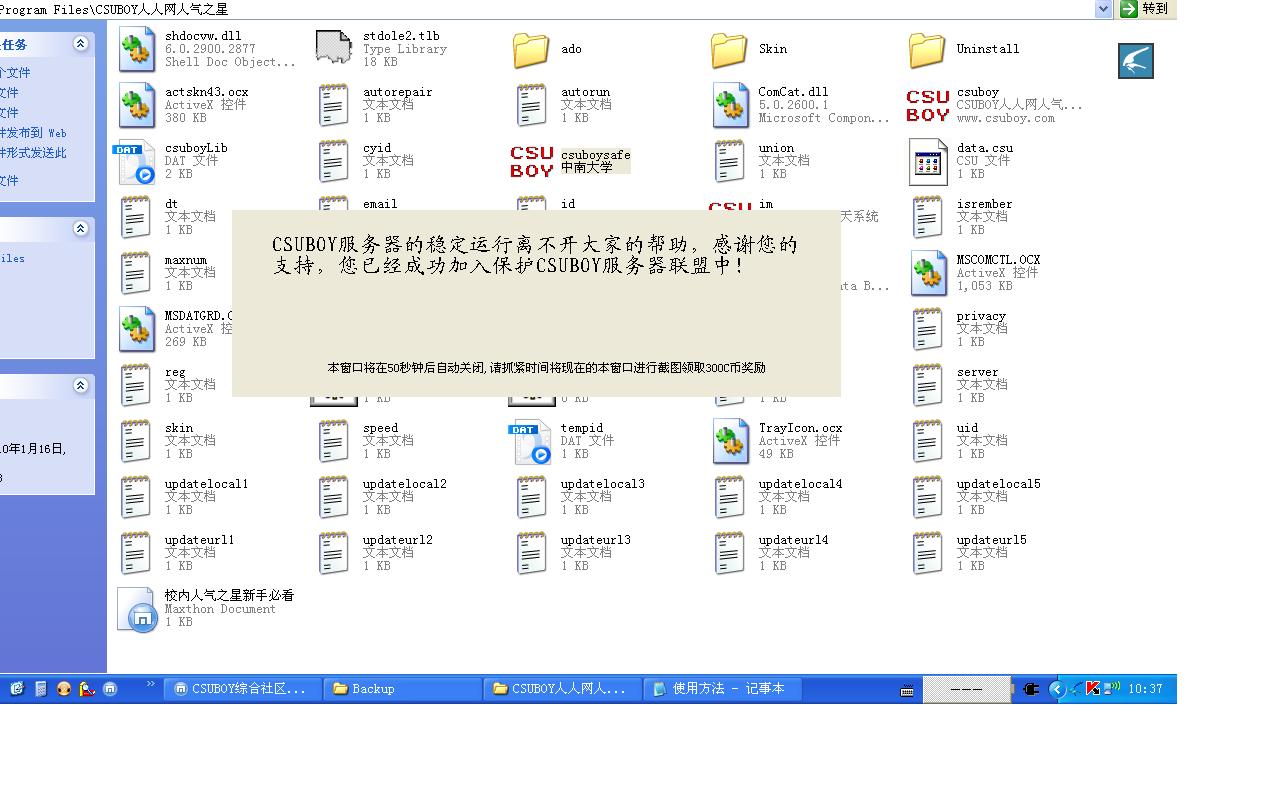Collapse the middle sidebar panel with its chevron
The height and width of the screenshot is (800, 1280).
tap(80, 229)
